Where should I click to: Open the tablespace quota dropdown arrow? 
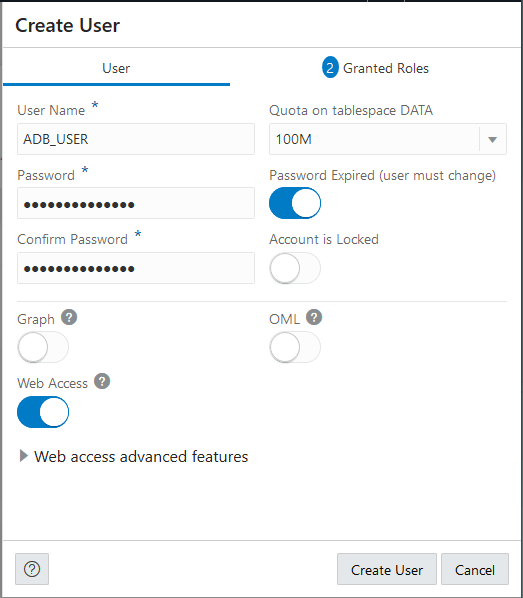tap(492, 140)
